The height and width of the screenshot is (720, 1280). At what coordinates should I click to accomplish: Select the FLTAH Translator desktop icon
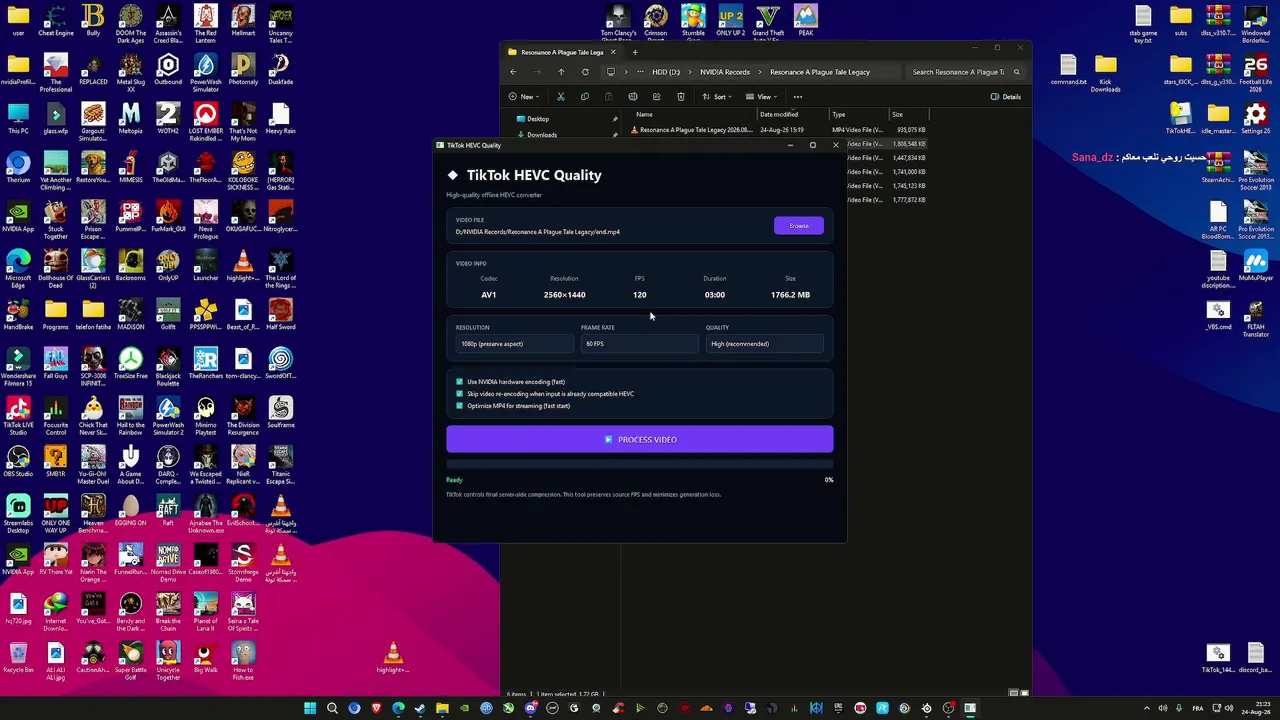pos(1256,318)
